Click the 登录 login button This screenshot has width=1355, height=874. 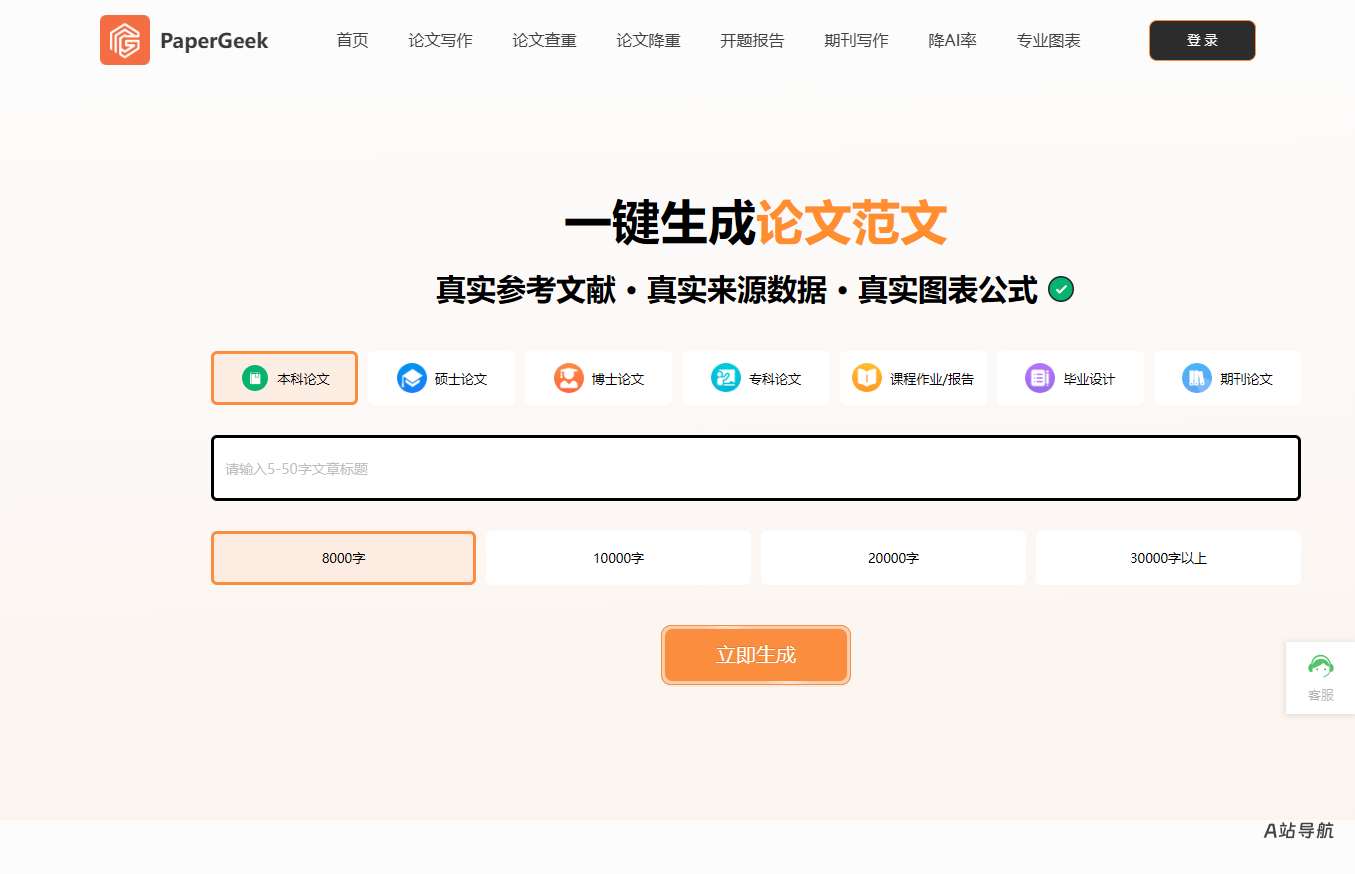pos(1202,40)
